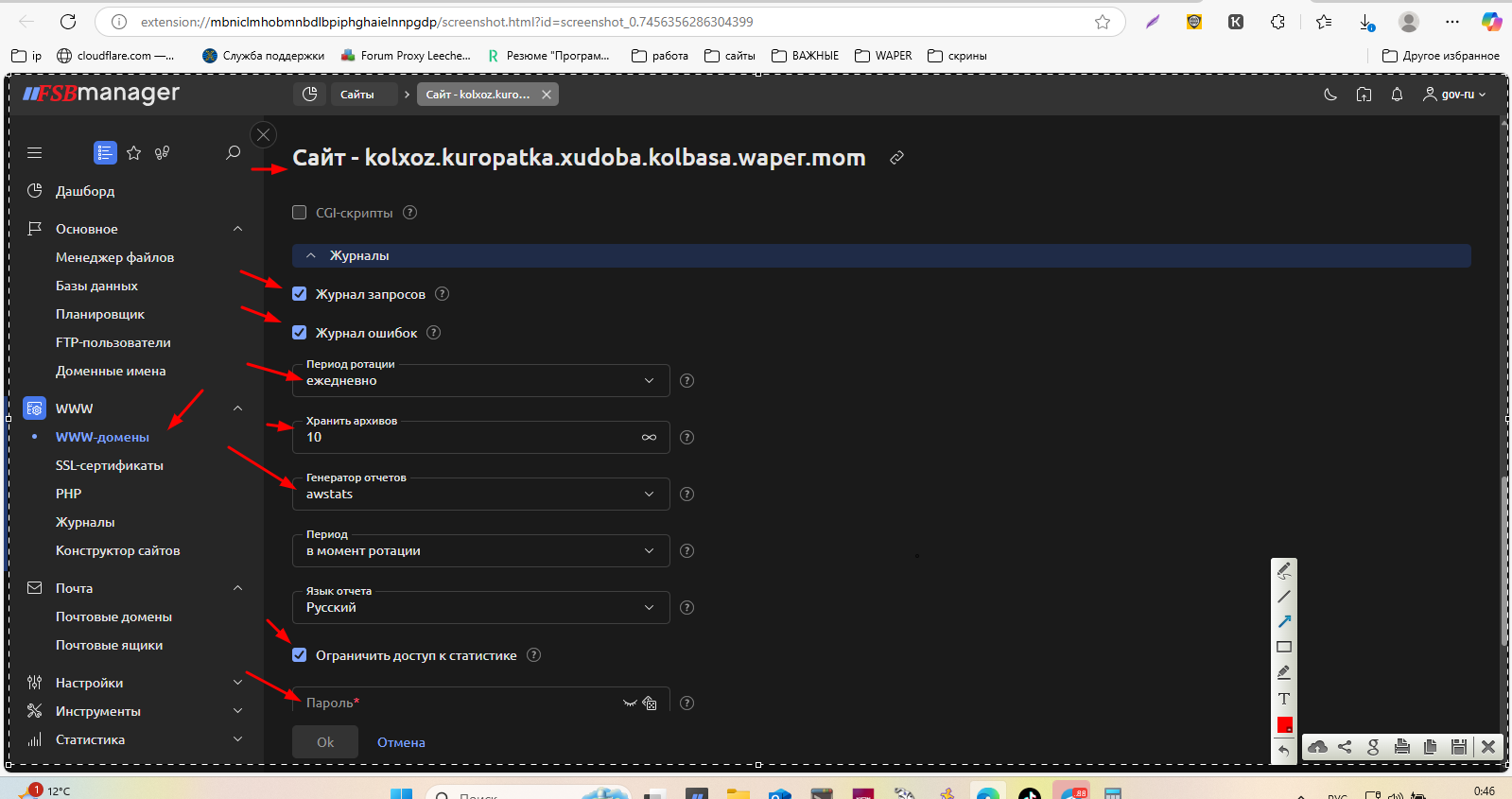
Task: Click help icon next to Генератор отчетов
Action: [x=687, y=494]
